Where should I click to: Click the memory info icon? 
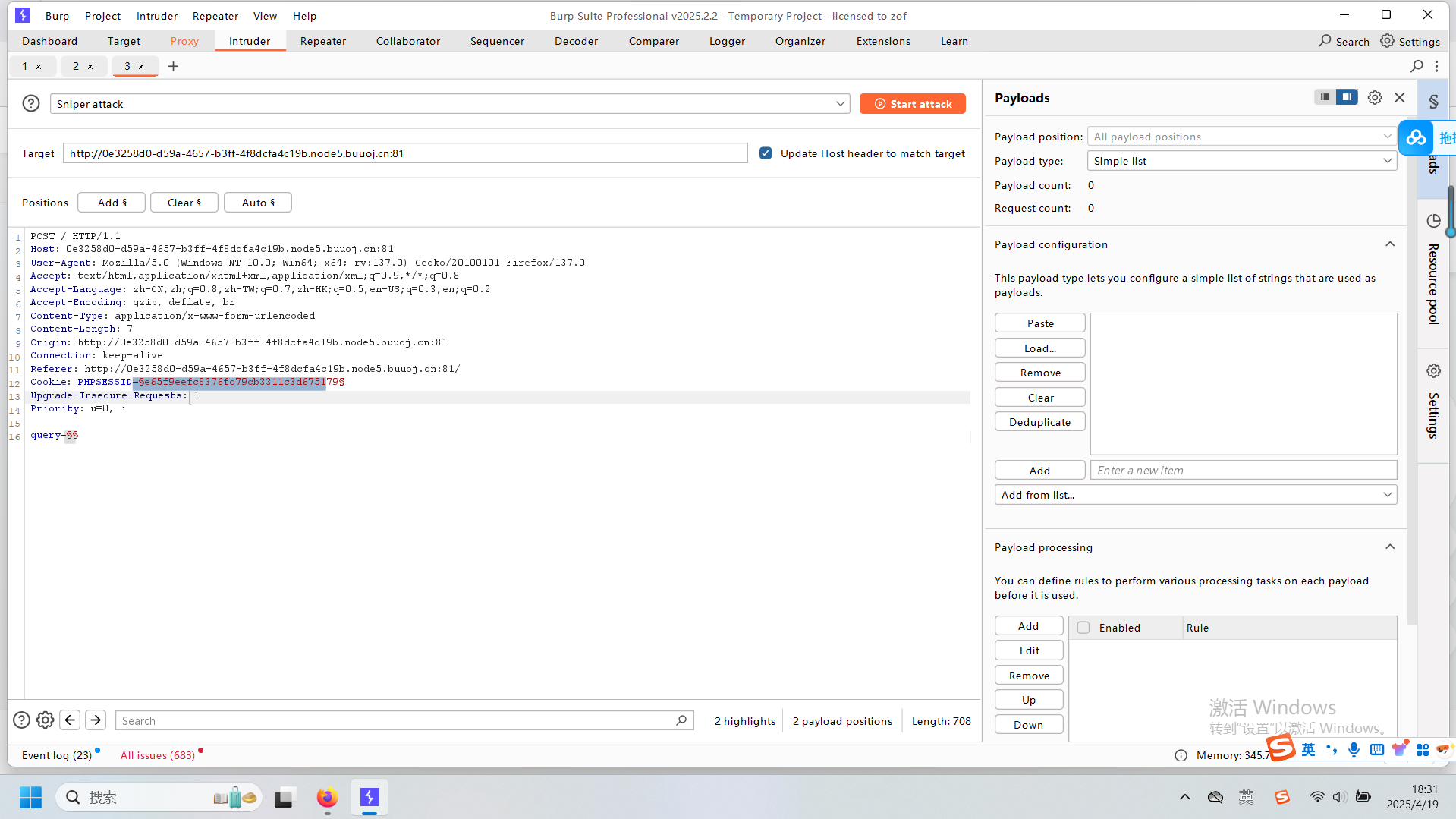click(x=1181, y=755)
